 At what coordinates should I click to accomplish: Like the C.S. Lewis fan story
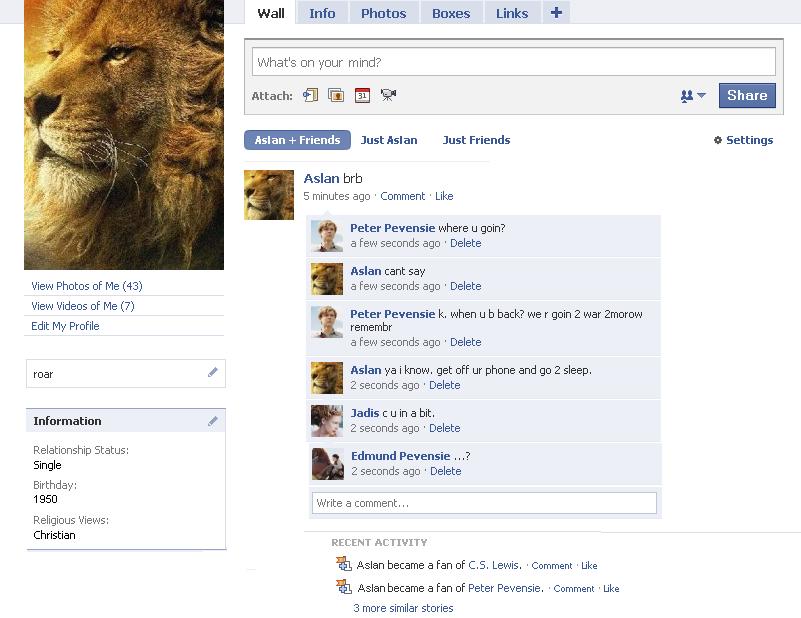point(589,566)
